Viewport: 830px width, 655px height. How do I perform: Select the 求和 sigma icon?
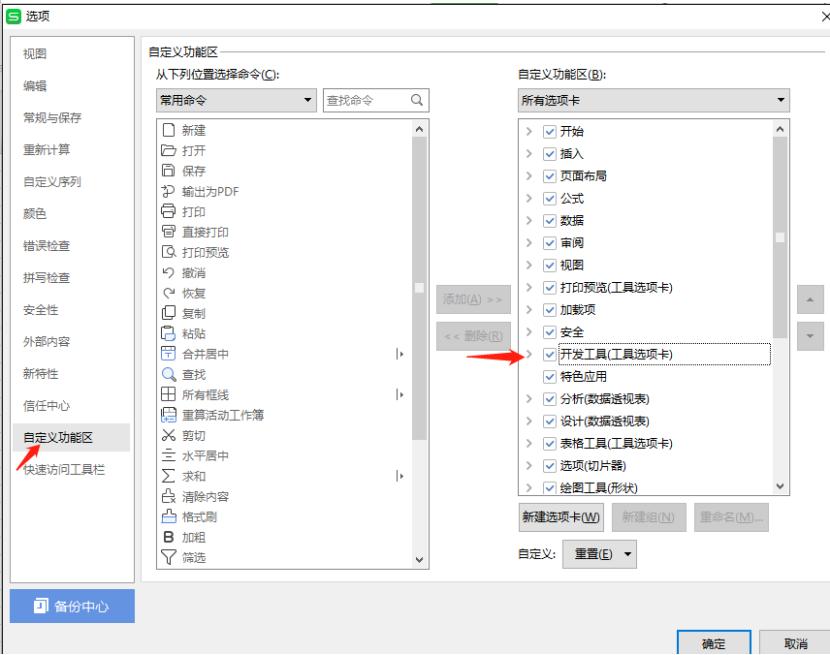tap(168, 476)
